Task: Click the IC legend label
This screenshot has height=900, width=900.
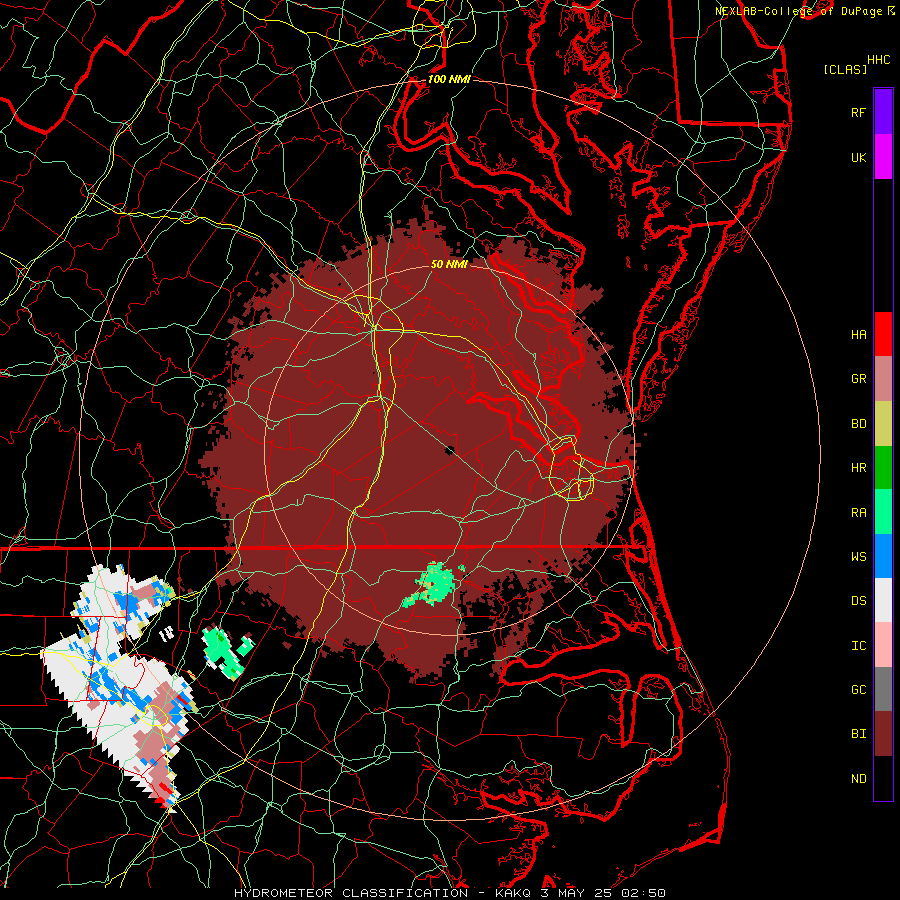Action: [x=858, y=646]
